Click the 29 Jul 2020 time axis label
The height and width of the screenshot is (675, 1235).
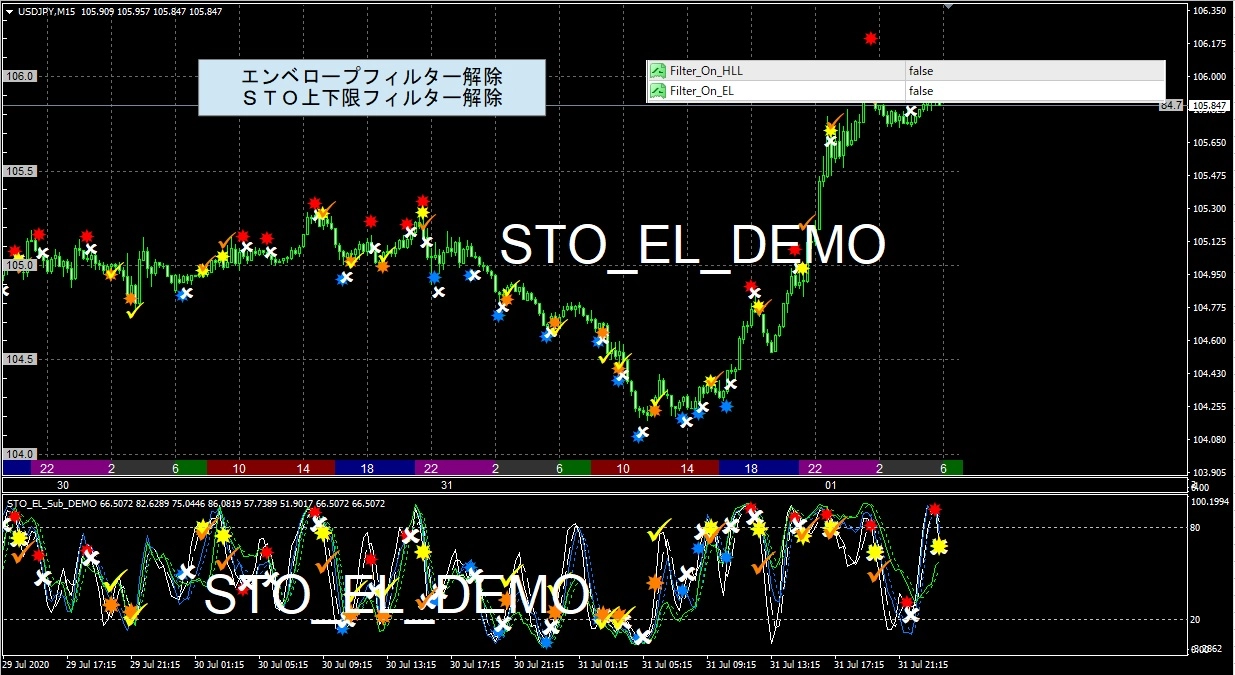click(26, 664)
